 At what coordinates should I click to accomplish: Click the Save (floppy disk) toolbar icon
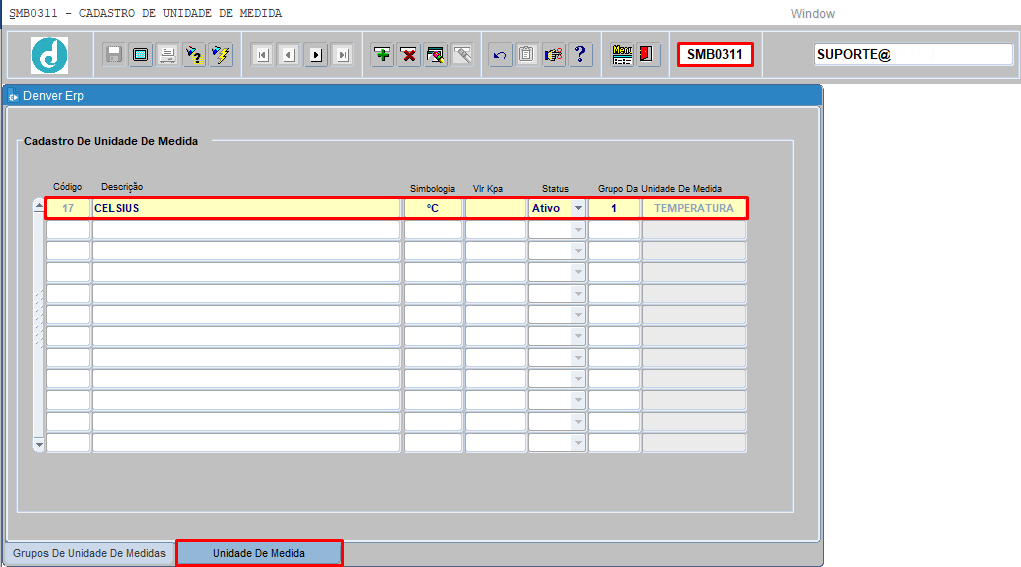tap(114, 55)
